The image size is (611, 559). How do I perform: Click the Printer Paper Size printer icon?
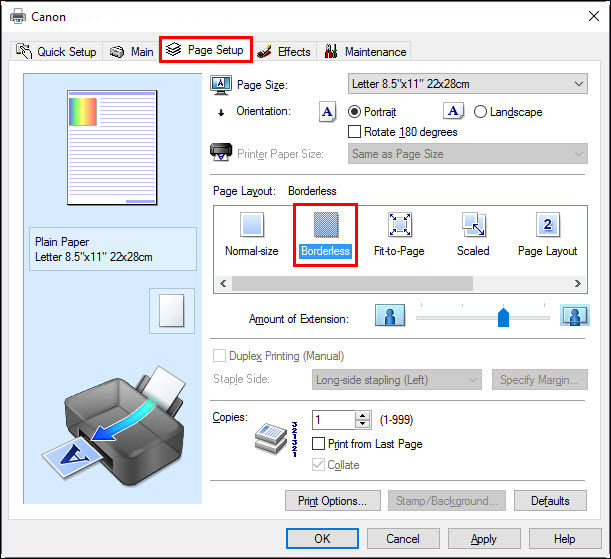point(221,152)
